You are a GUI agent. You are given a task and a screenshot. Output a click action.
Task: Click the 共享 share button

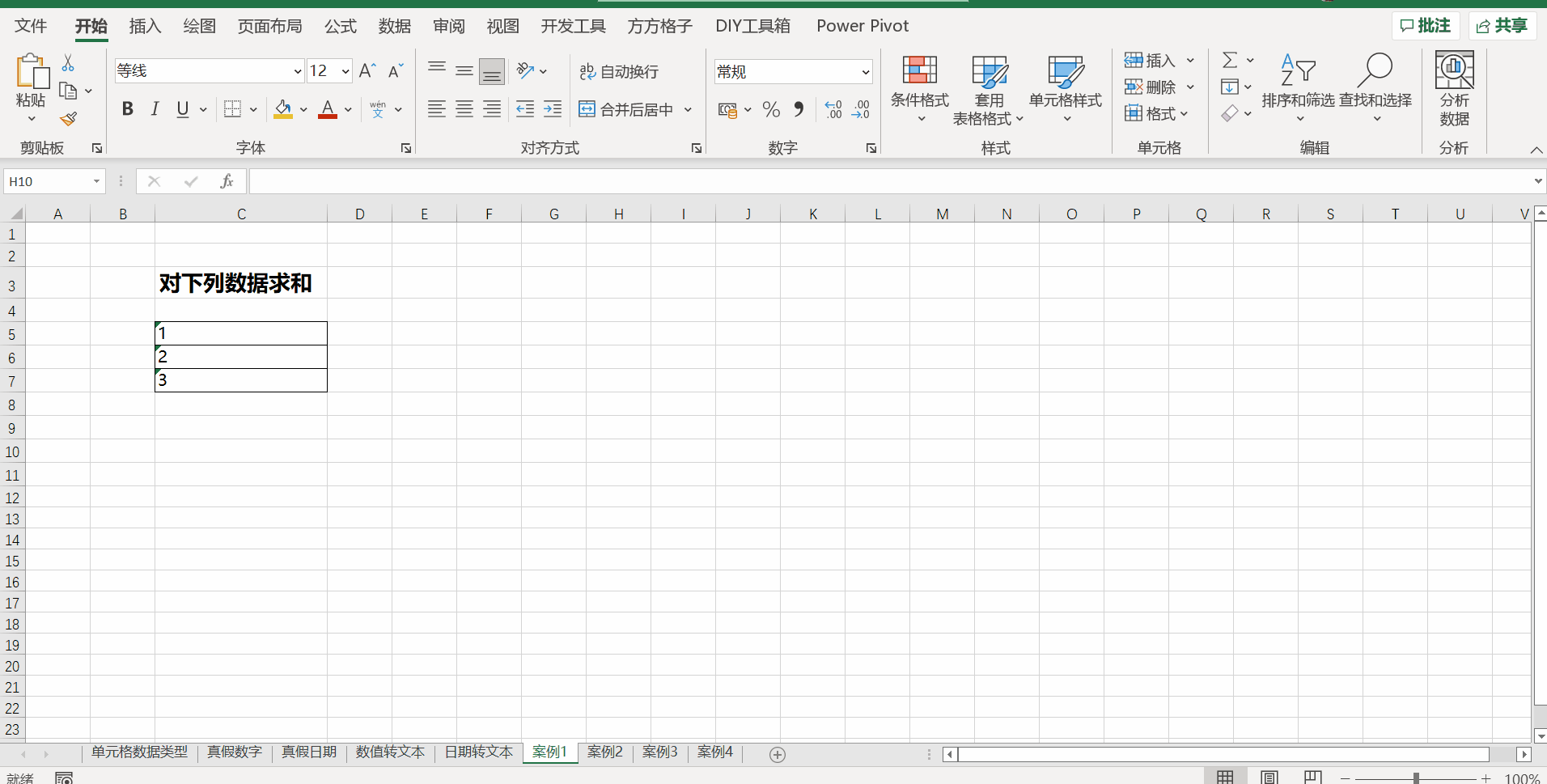tap(1502, 26)
